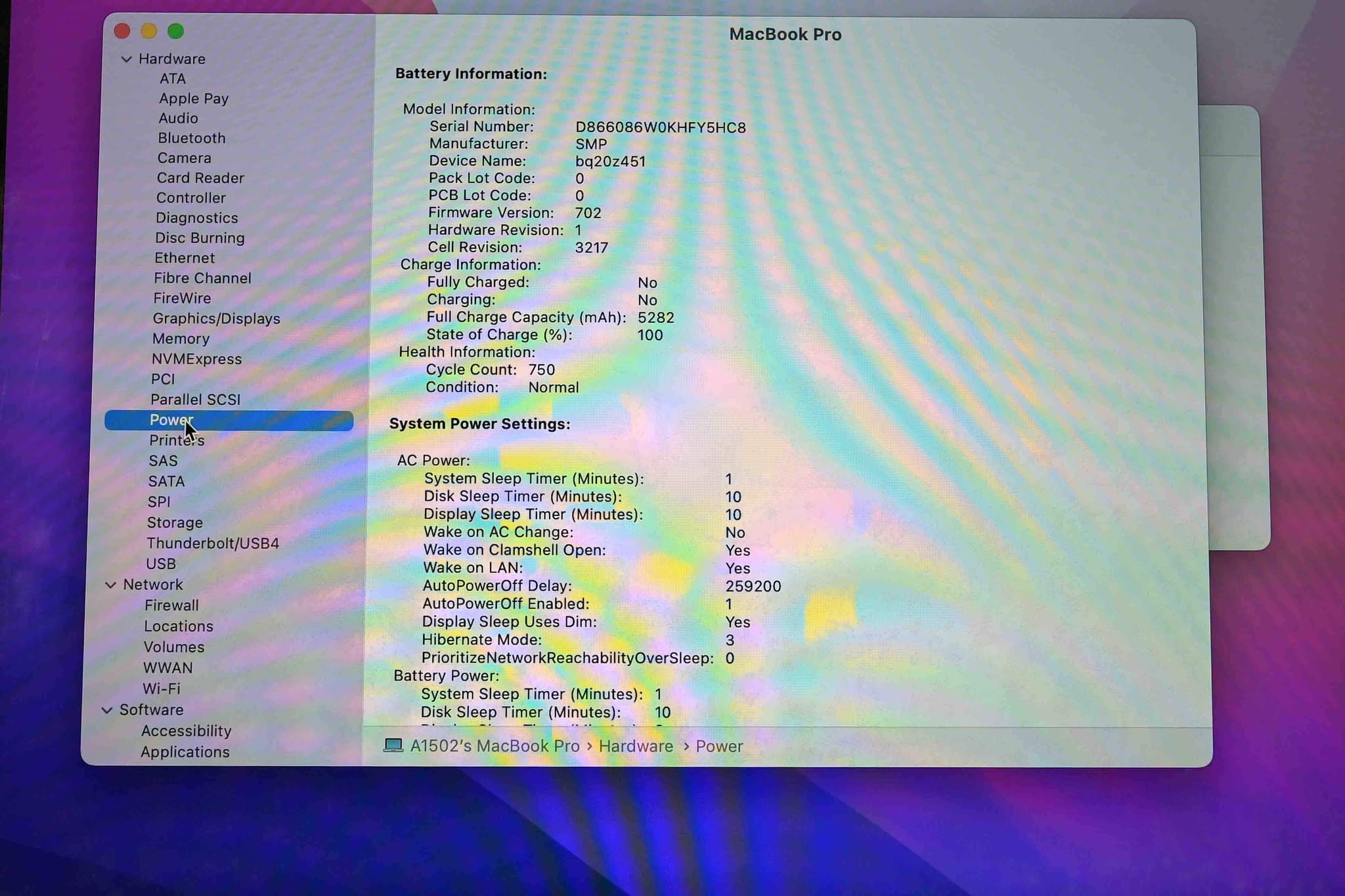Close the MacBook Pro window

pos(122,31)
